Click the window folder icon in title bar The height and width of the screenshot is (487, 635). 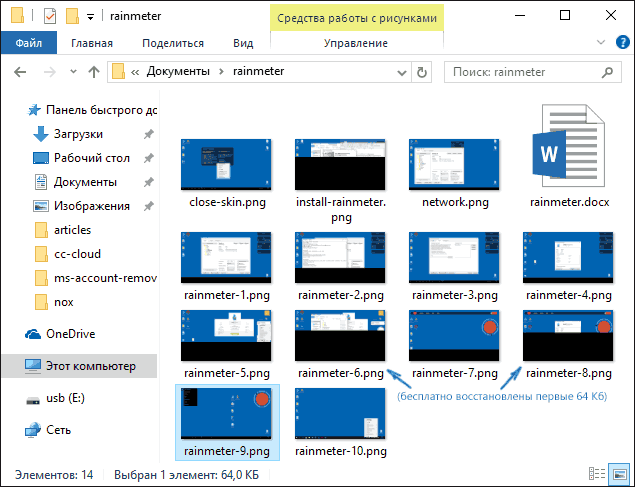17,16
